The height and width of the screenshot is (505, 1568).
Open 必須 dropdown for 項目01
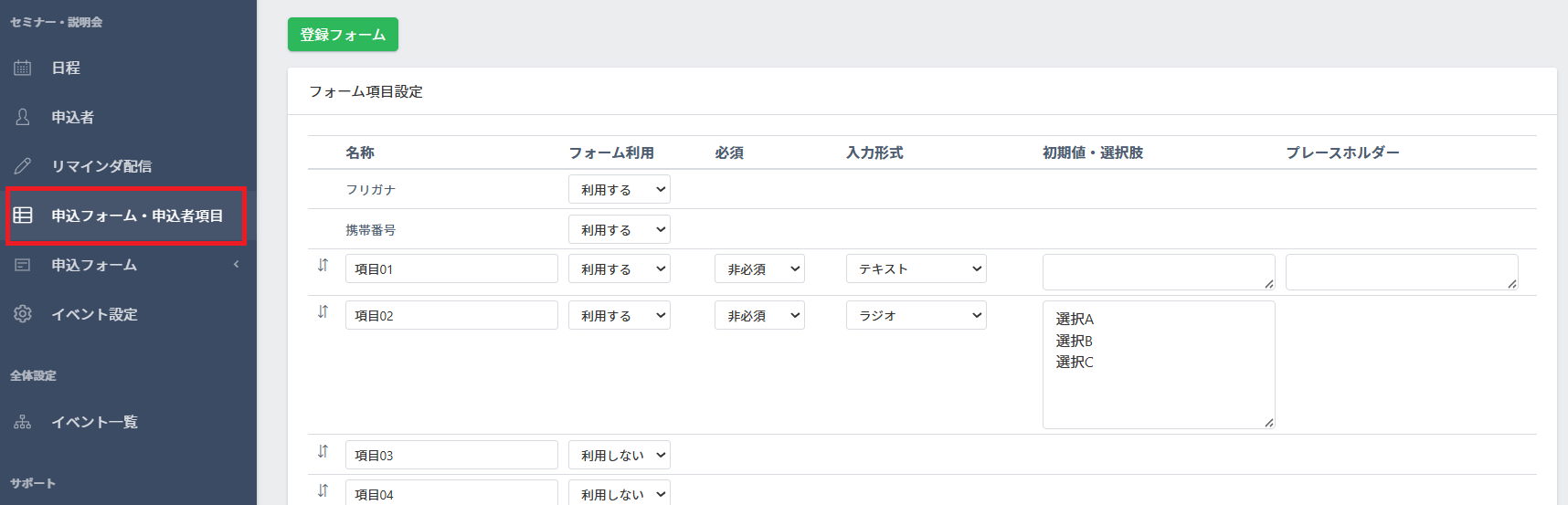pos(758,269)
